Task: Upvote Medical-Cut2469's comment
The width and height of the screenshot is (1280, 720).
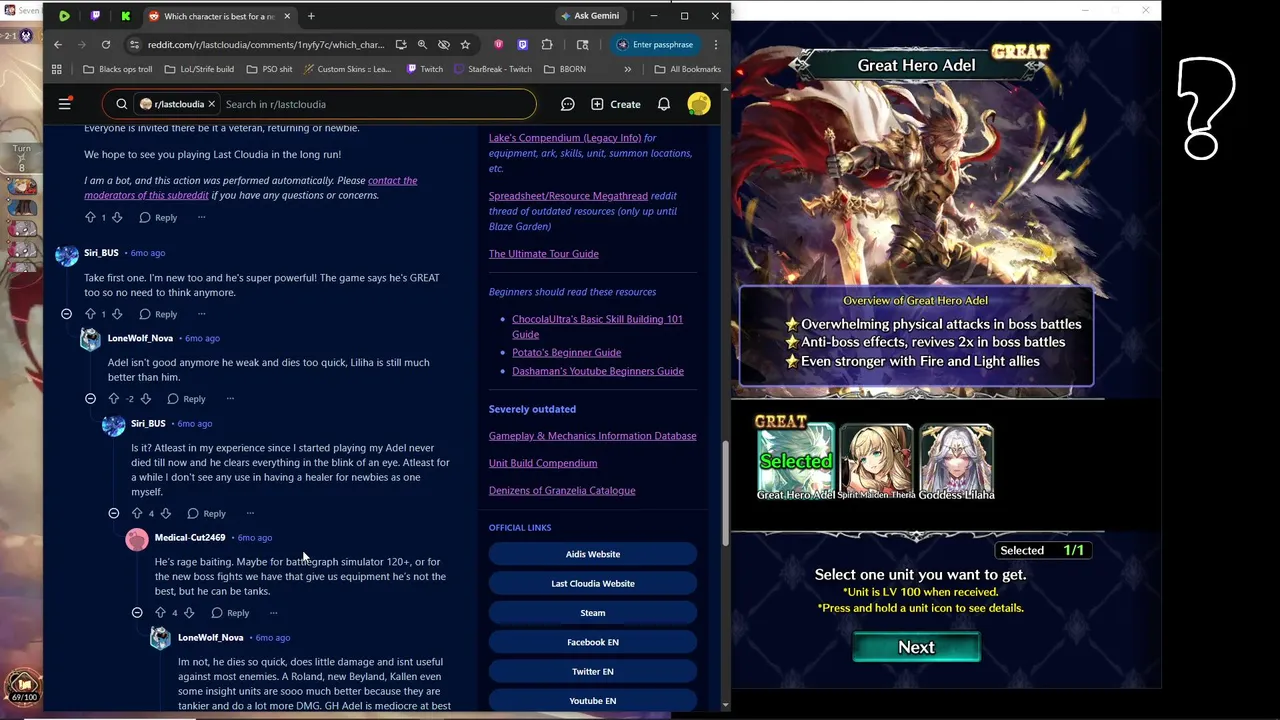Action: 160,612
